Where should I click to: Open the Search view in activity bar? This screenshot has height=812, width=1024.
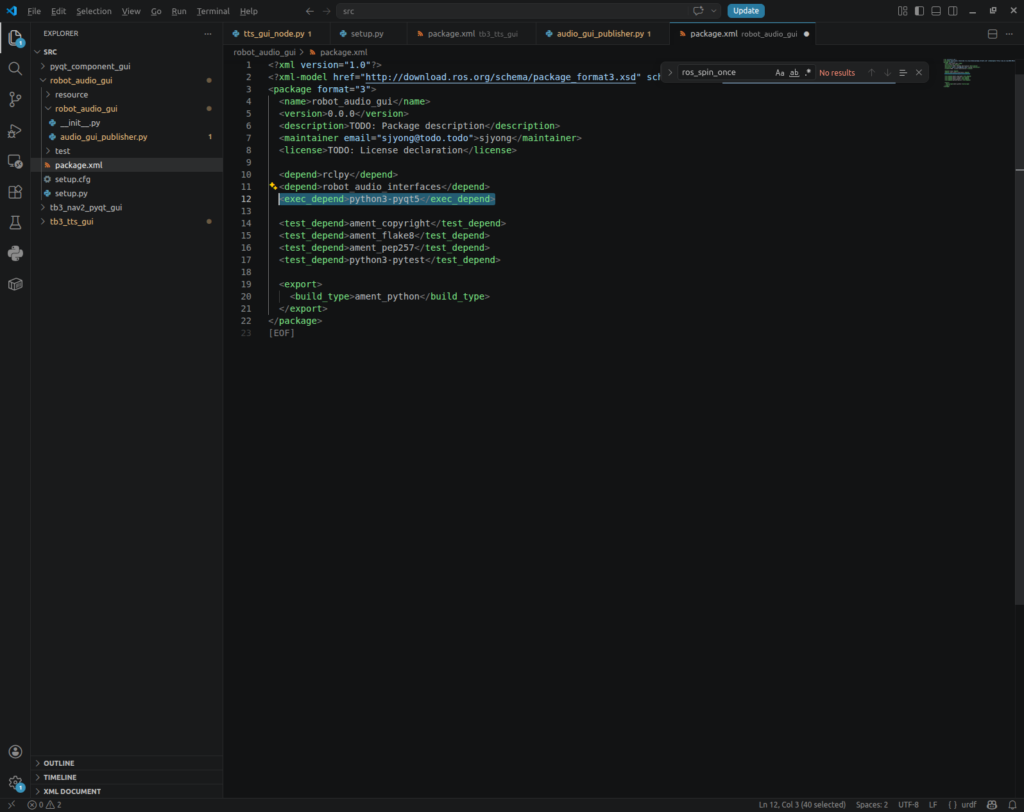(x=15, y=69)
